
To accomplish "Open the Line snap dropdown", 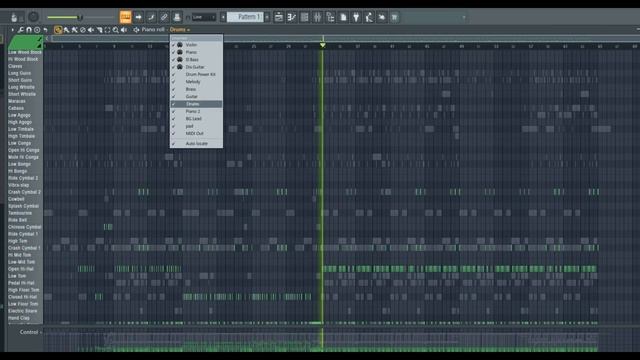I will pyautogui.click(x=204, y=17).
